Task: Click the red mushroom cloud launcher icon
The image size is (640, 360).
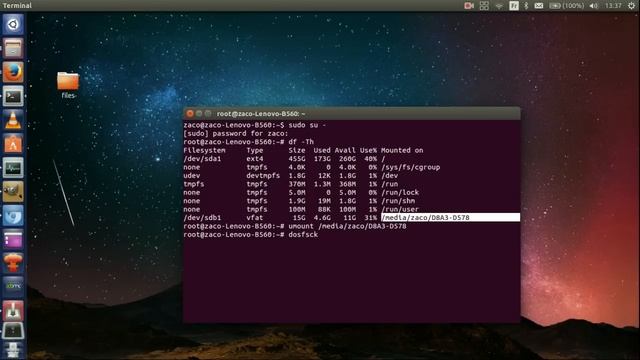Action: [13, 263]
